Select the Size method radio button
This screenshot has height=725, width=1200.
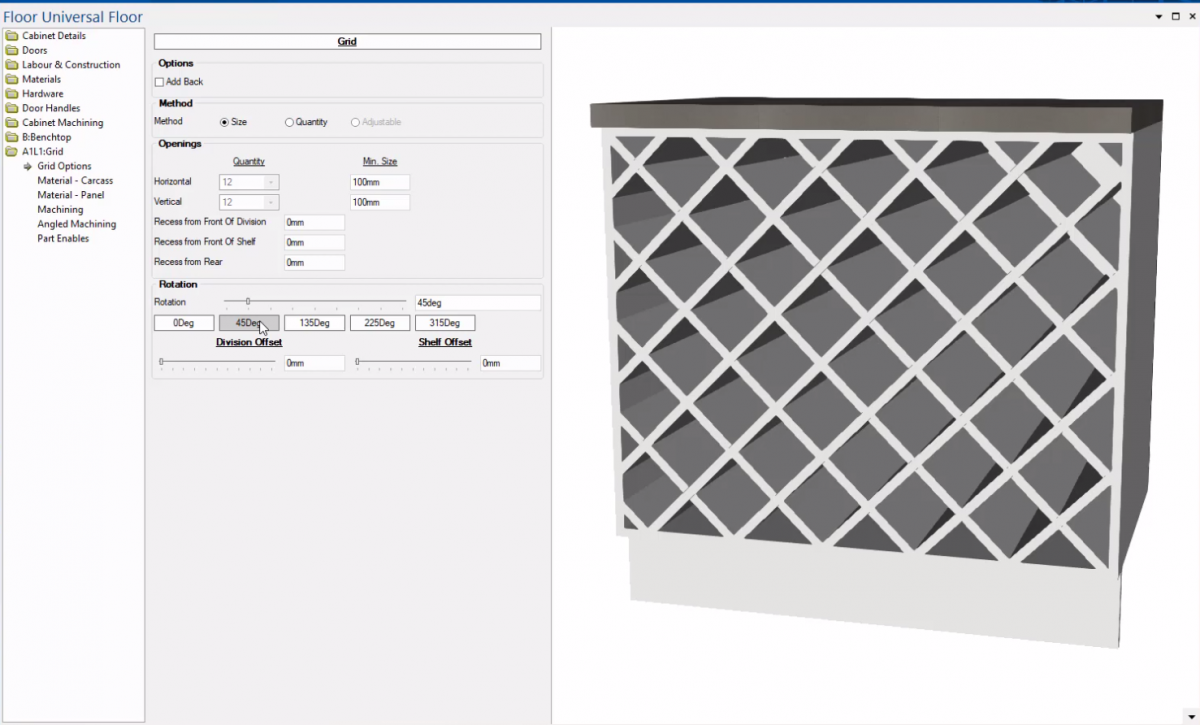coord(224,122)
